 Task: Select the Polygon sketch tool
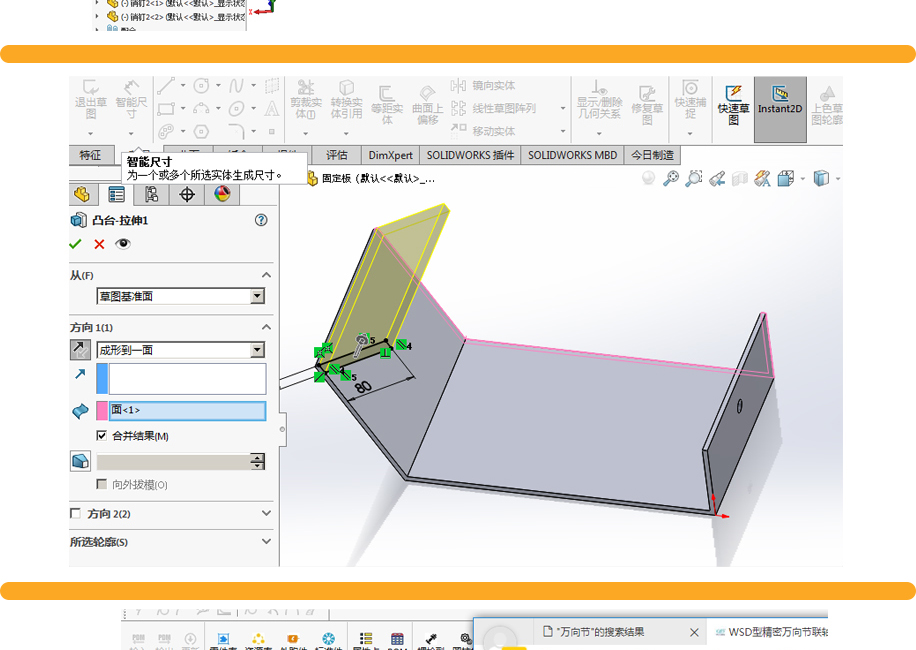coord(201,131)
